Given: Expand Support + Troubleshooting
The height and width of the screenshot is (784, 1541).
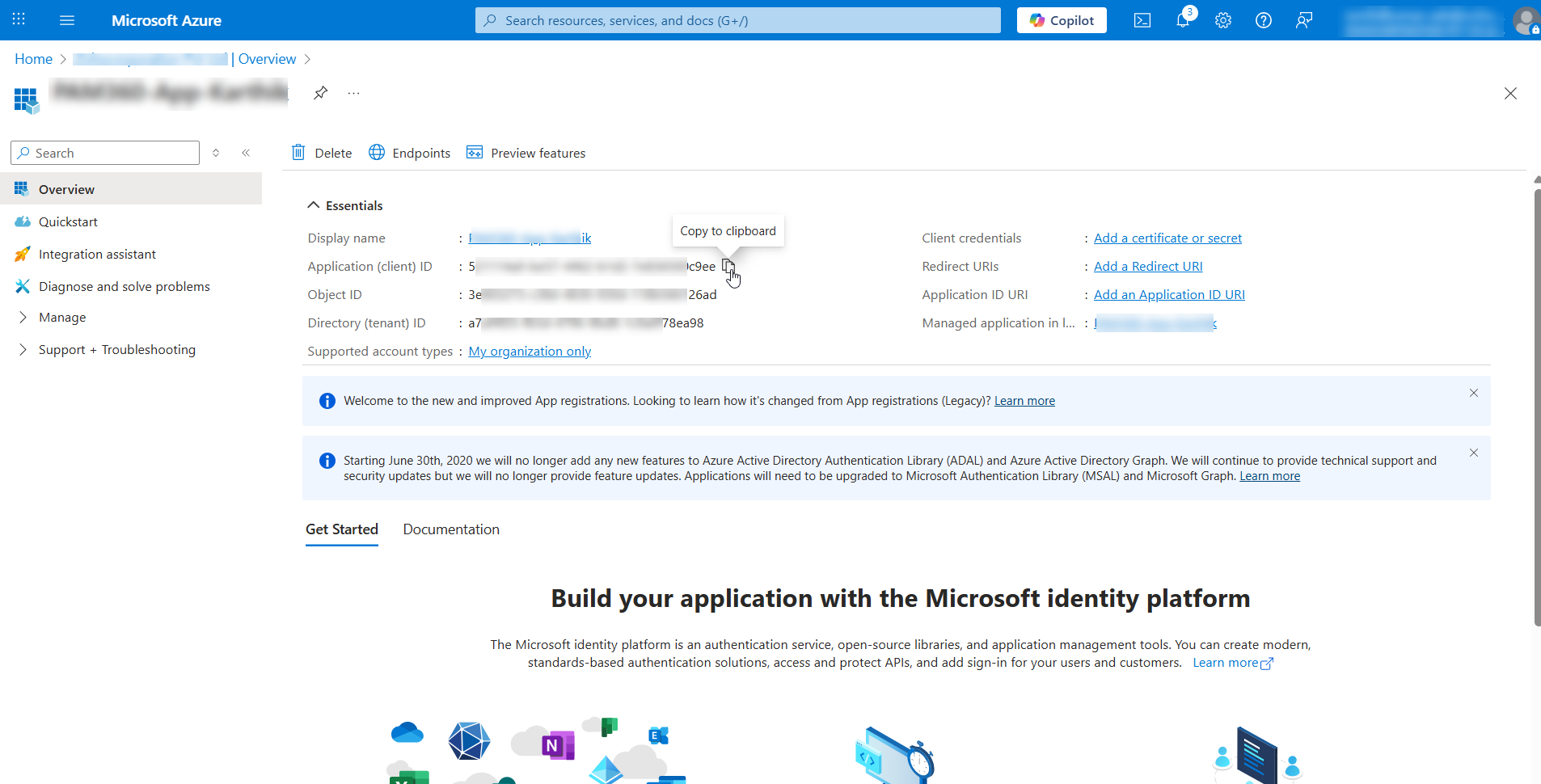Looking at the screenshot, I should pyautogui.click(x=116, y=349).
